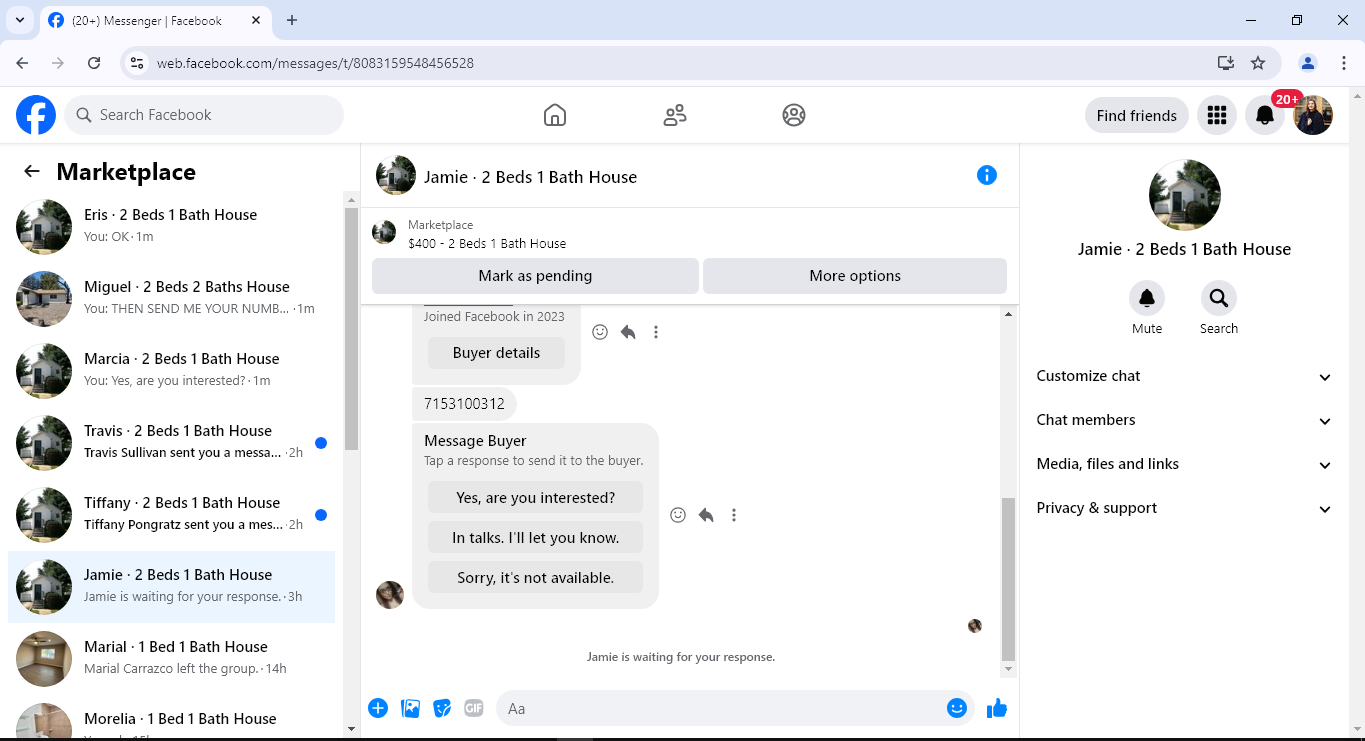
Task: Open the Friends icon in top navigation
Action: coord(675,115)
